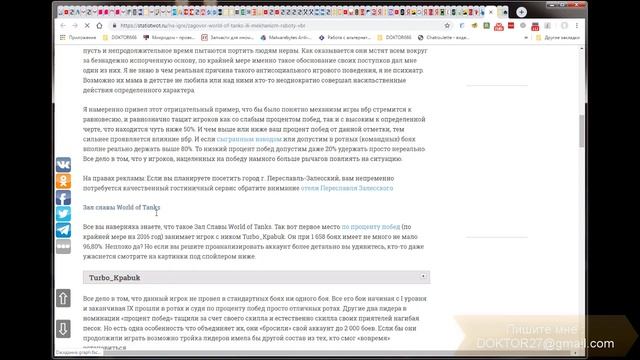Screen dimensions: 640x360
Task: Show hidden bookmarks with the chevron
Action: (526, 38)
